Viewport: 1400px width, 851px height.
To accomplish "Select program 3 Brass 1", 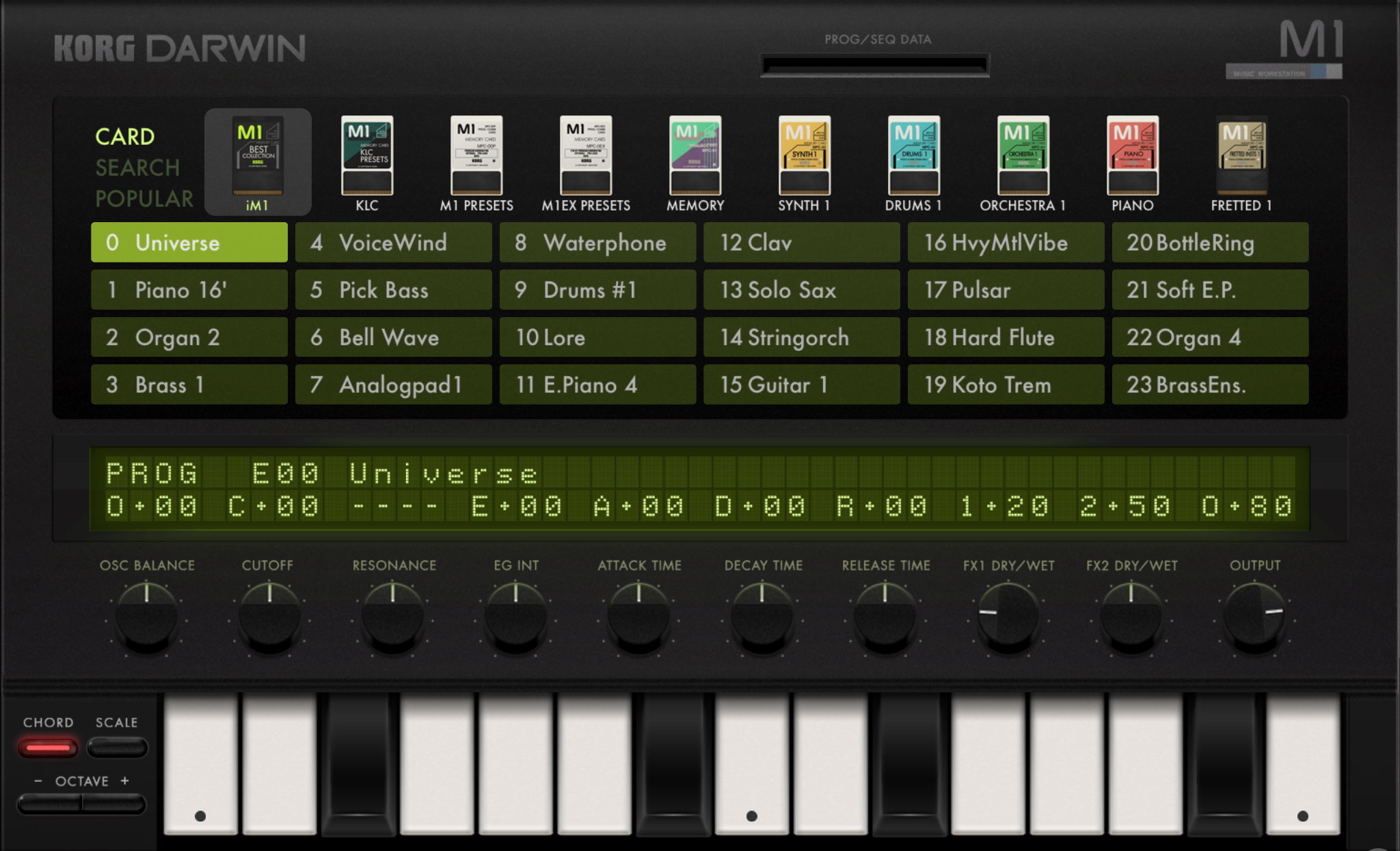I will click(x=189, y=385).
